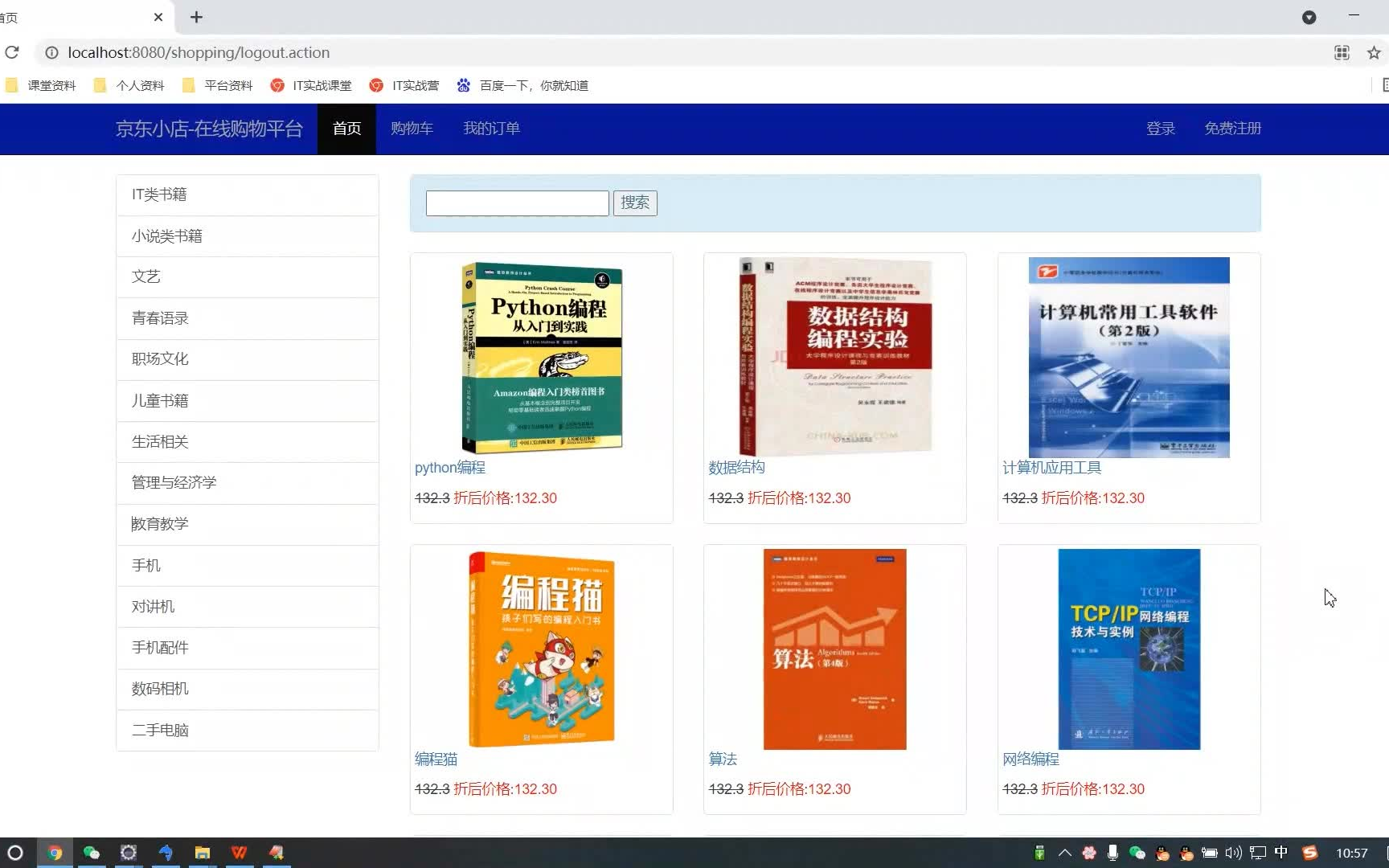Open QQ from the taskbar
The image size is (1389, 868).
1162,853
